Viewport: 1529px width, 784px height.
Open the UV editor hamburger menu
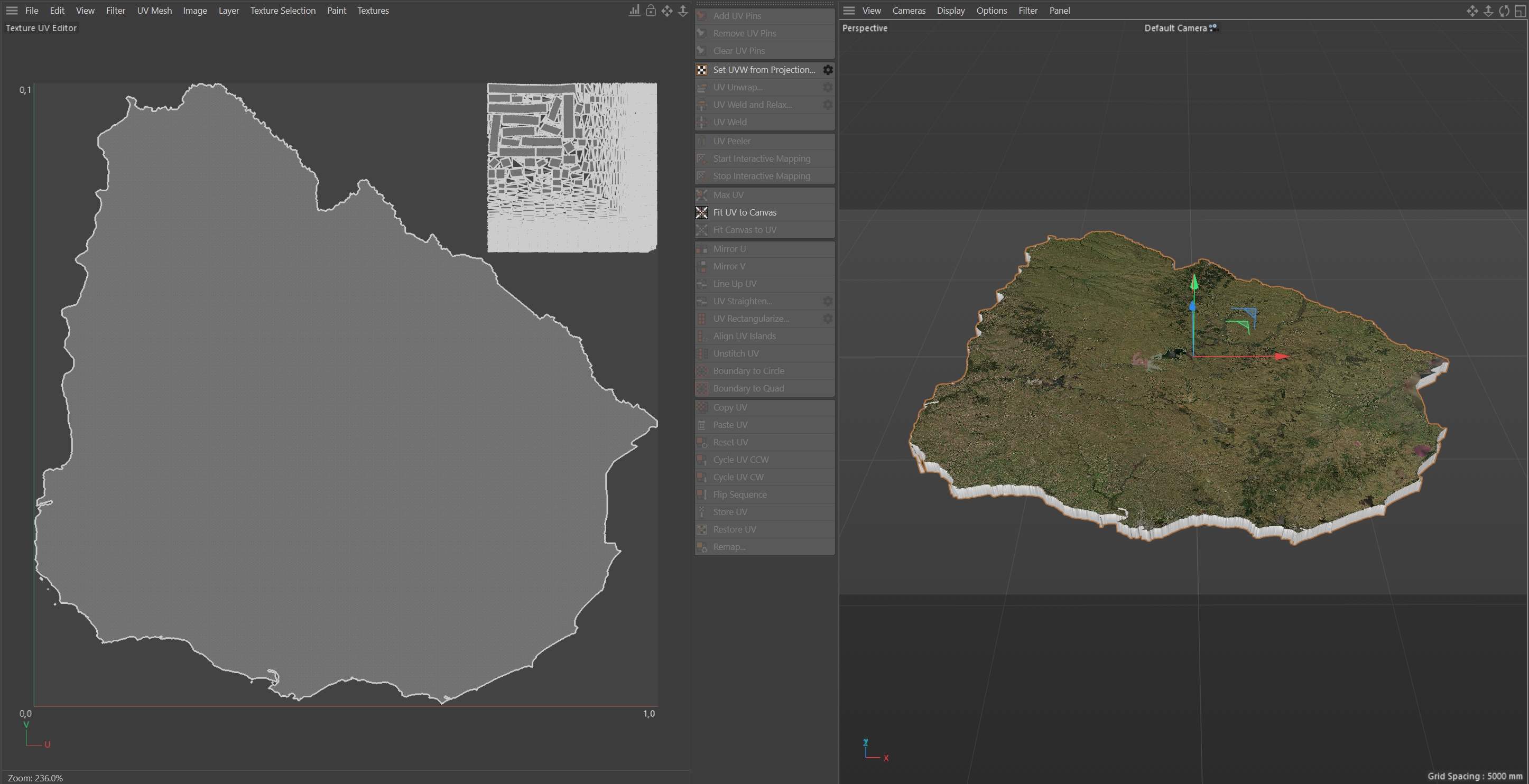click(x=11, y=11)
